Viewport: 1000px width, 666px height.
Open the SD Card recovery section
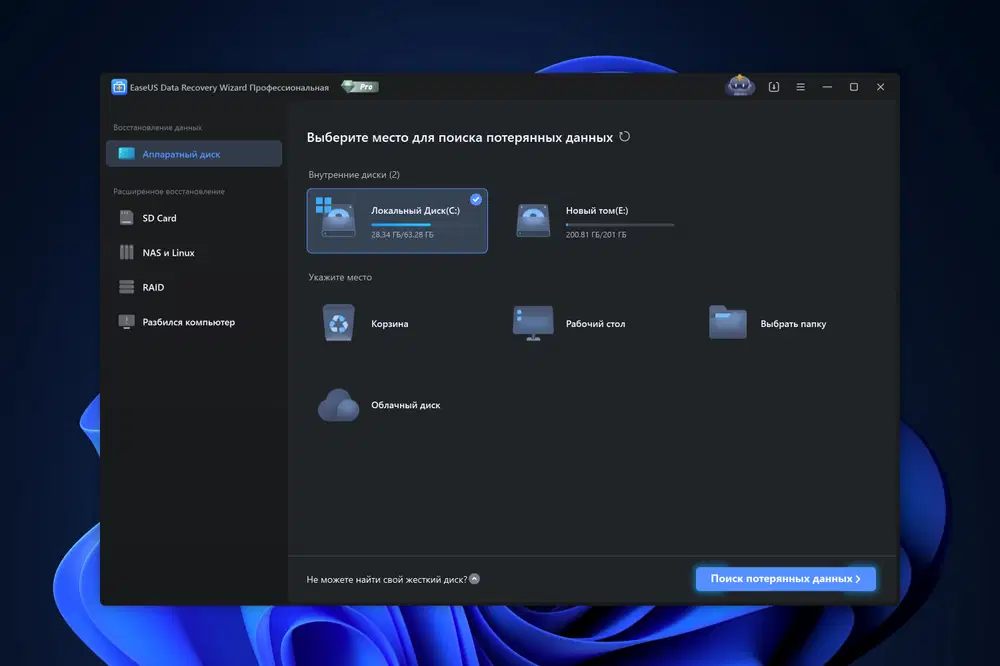coord(159,218)
